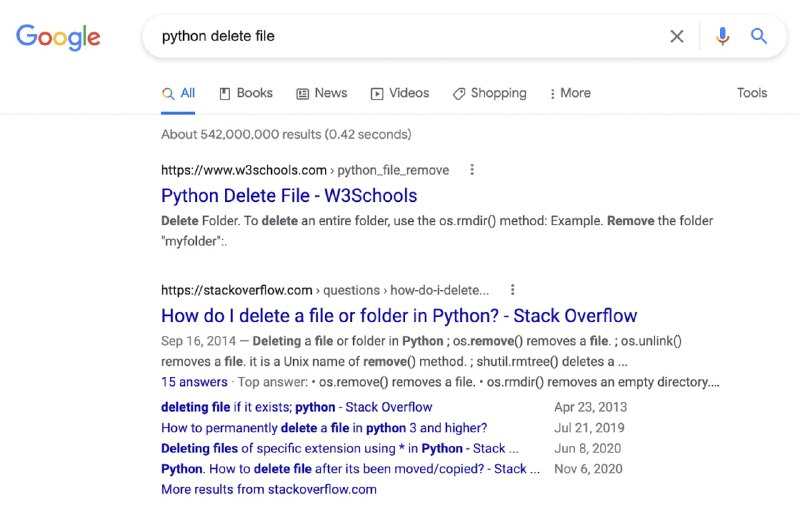Open deleting file if it exists link
The width and height of the screenshot is (800, 512).
coord(296,407)
